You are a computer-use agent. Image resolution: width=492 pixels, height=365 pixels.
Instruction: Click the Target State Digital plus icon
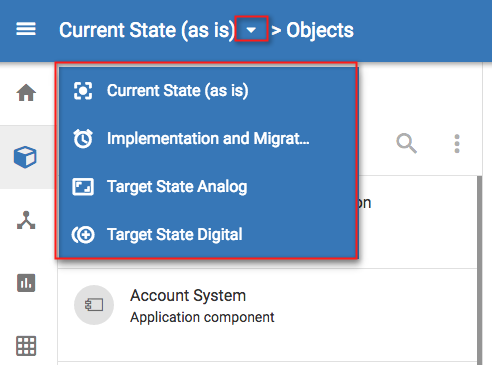tap(83, 235)
